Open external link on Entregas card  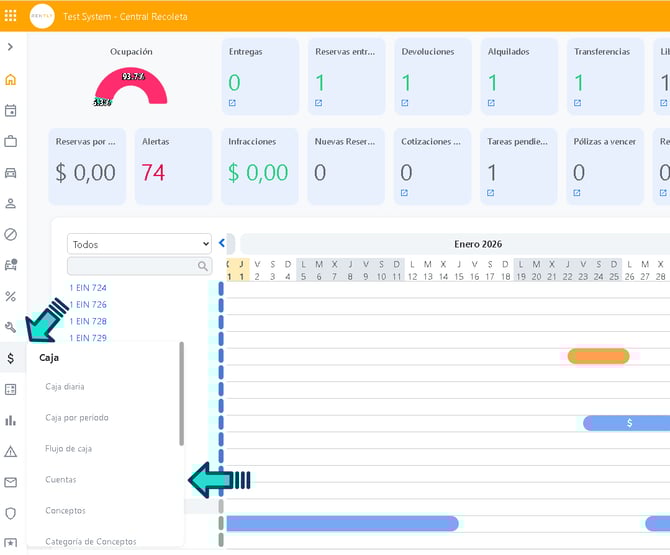233,103
